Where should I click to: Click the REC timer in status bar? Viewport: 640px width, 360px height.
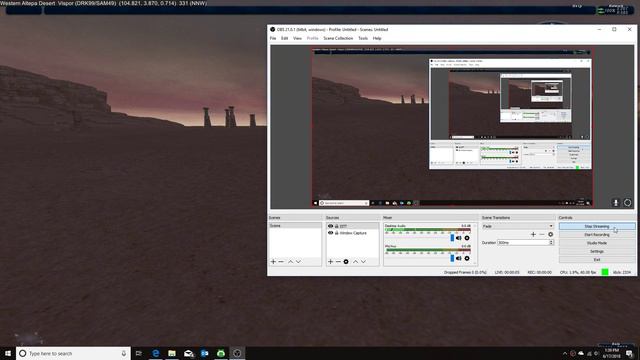point(539,272)
